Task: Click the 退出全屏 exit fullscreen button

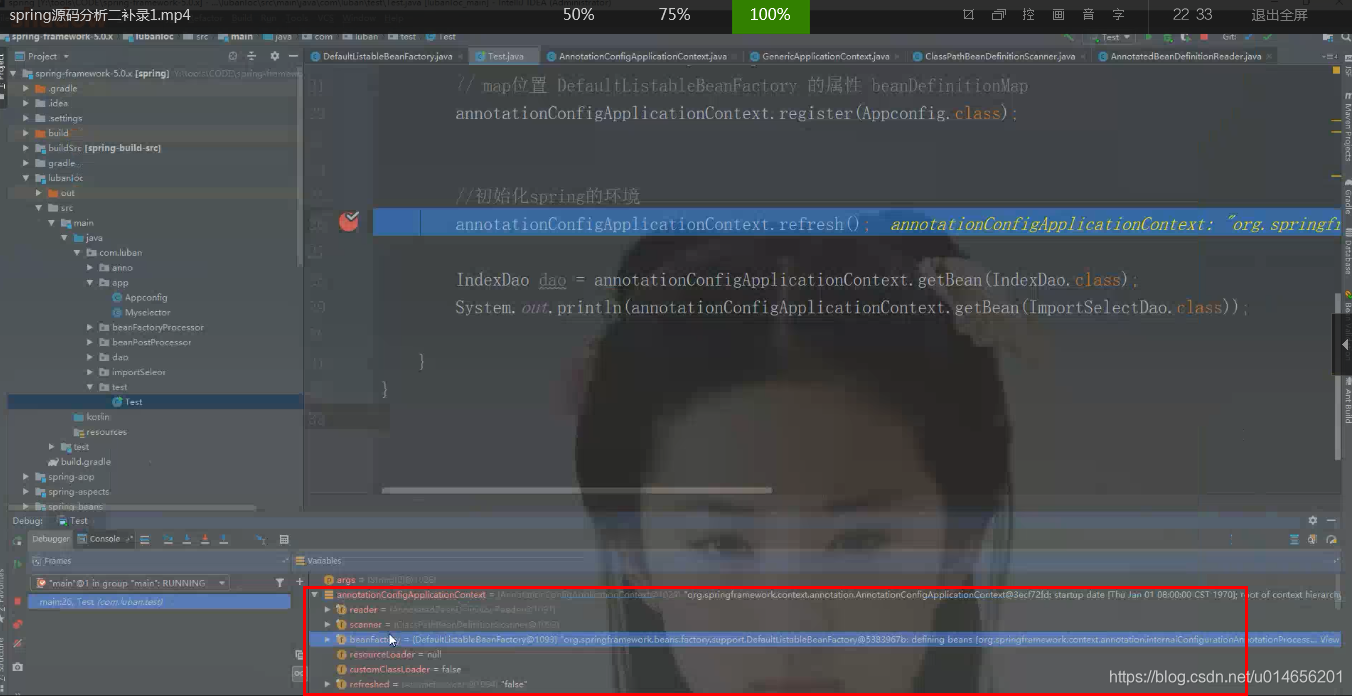Action: (x=1279, y=15)
